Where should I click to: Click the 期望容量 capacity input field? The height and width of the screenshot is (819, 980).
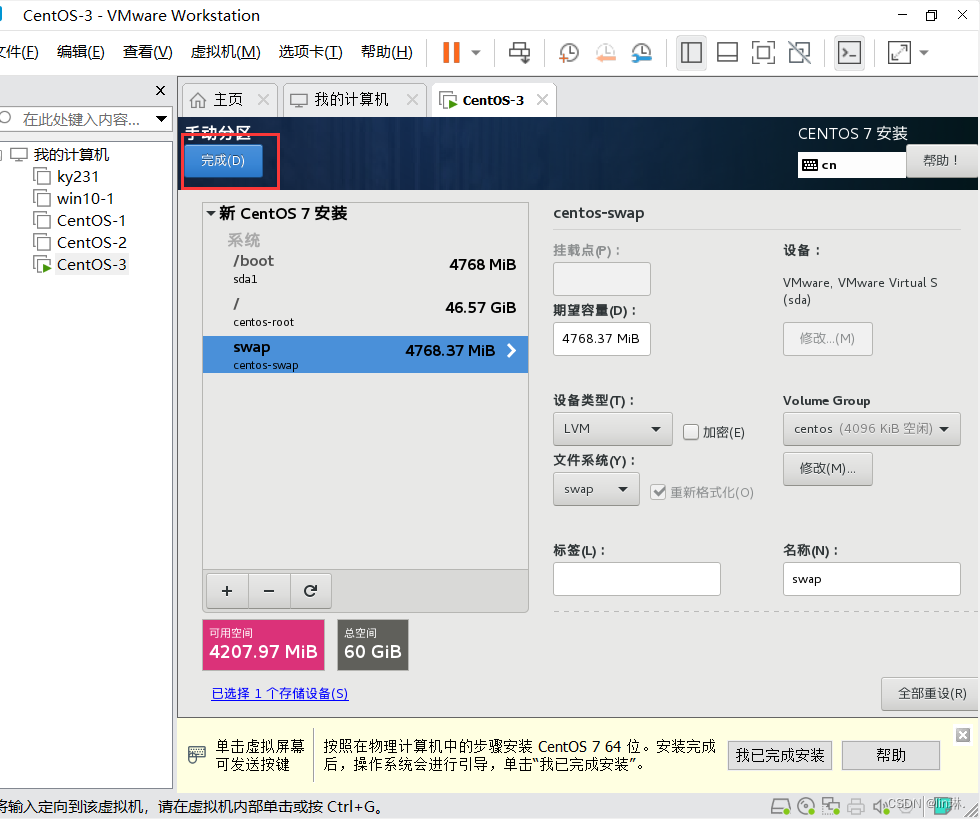601,339
